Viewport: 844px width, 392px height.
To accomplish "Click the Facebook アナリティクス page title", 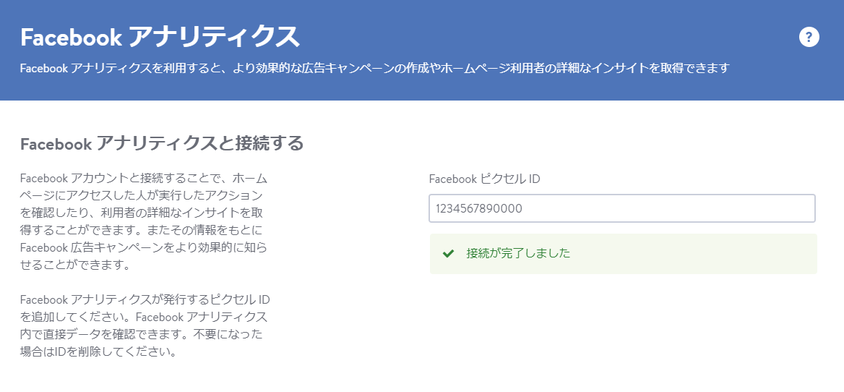I will [159, 38].
